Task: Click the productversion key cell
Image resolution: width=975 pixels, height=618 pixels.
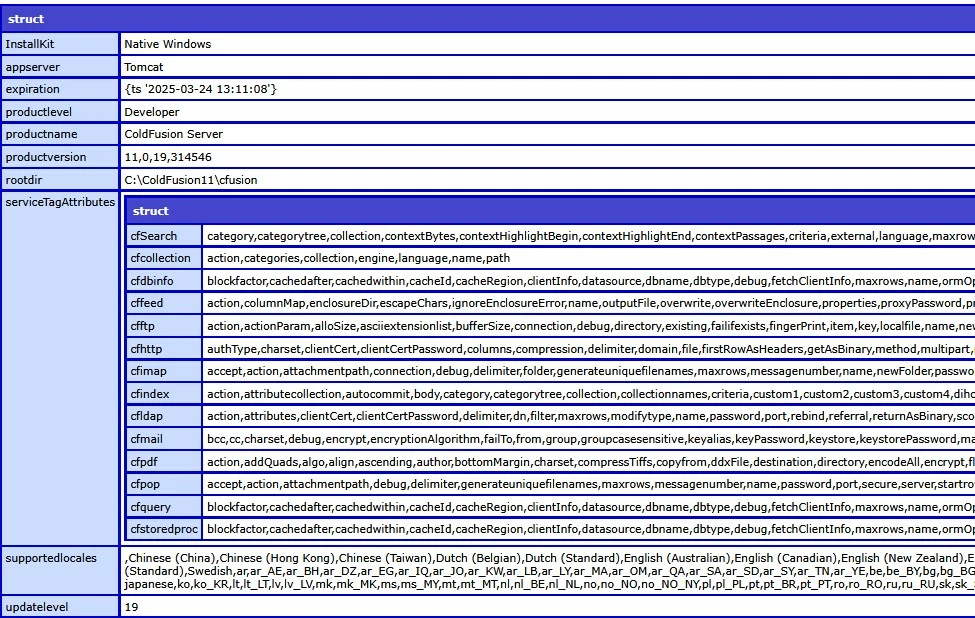Action: coord(60,157)
